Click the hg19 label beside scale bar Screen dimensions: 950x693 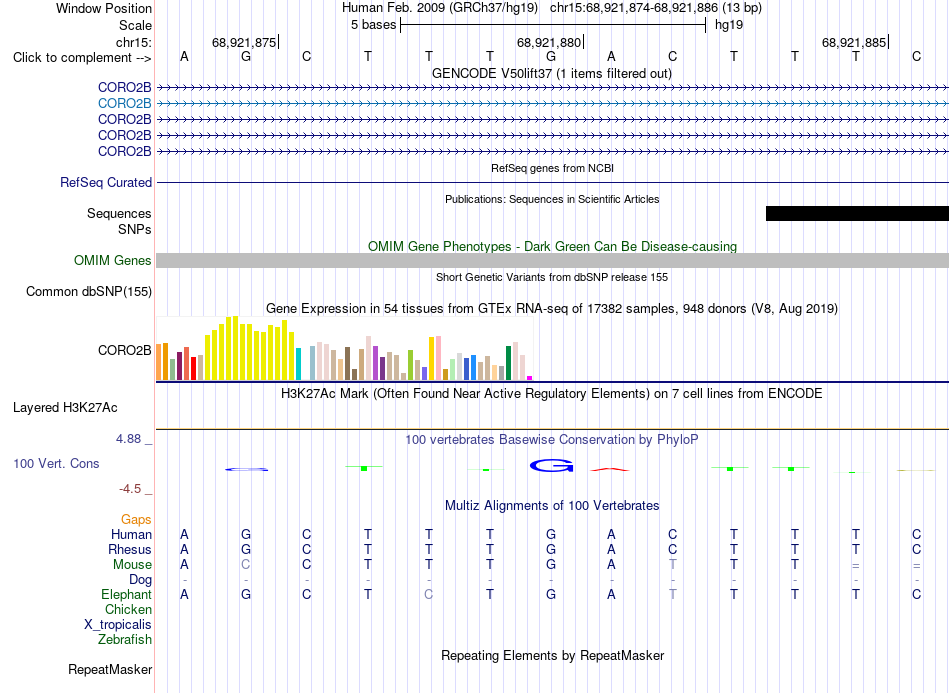729,25
